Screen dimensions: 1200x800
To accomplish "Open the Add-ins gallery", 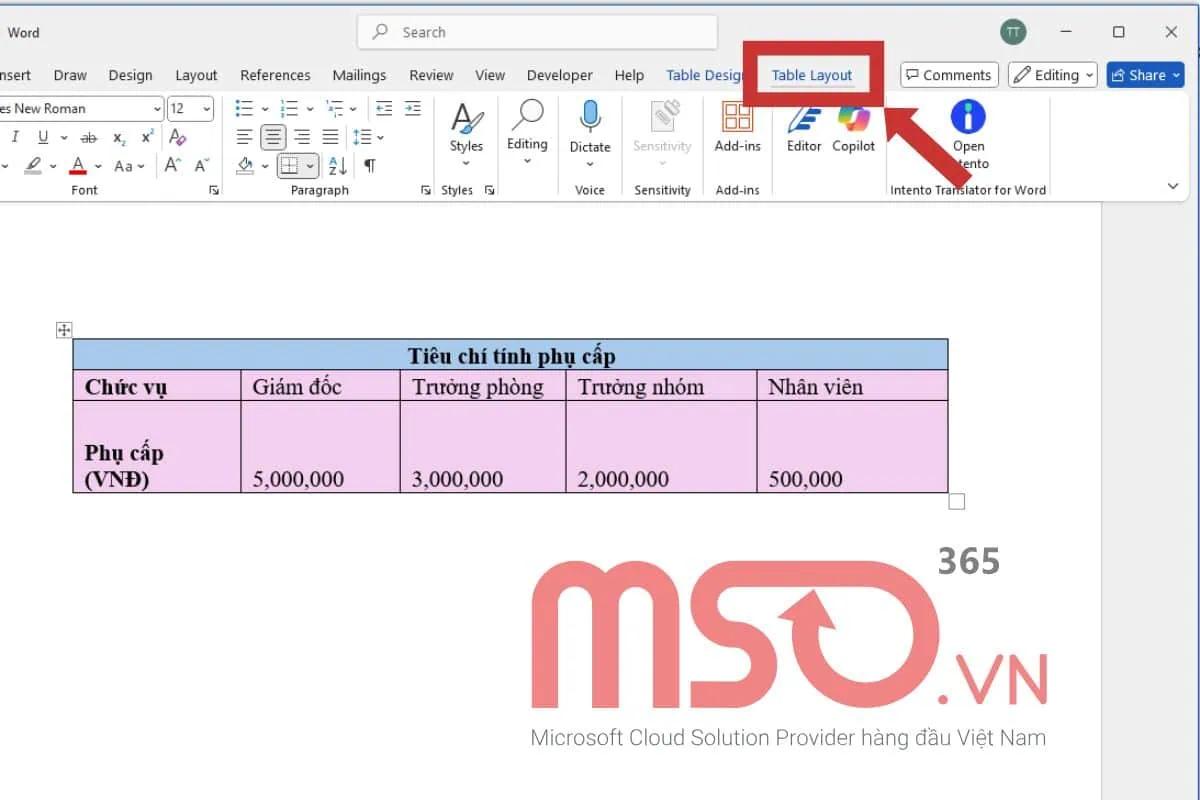I will click(x=737, y=130).
